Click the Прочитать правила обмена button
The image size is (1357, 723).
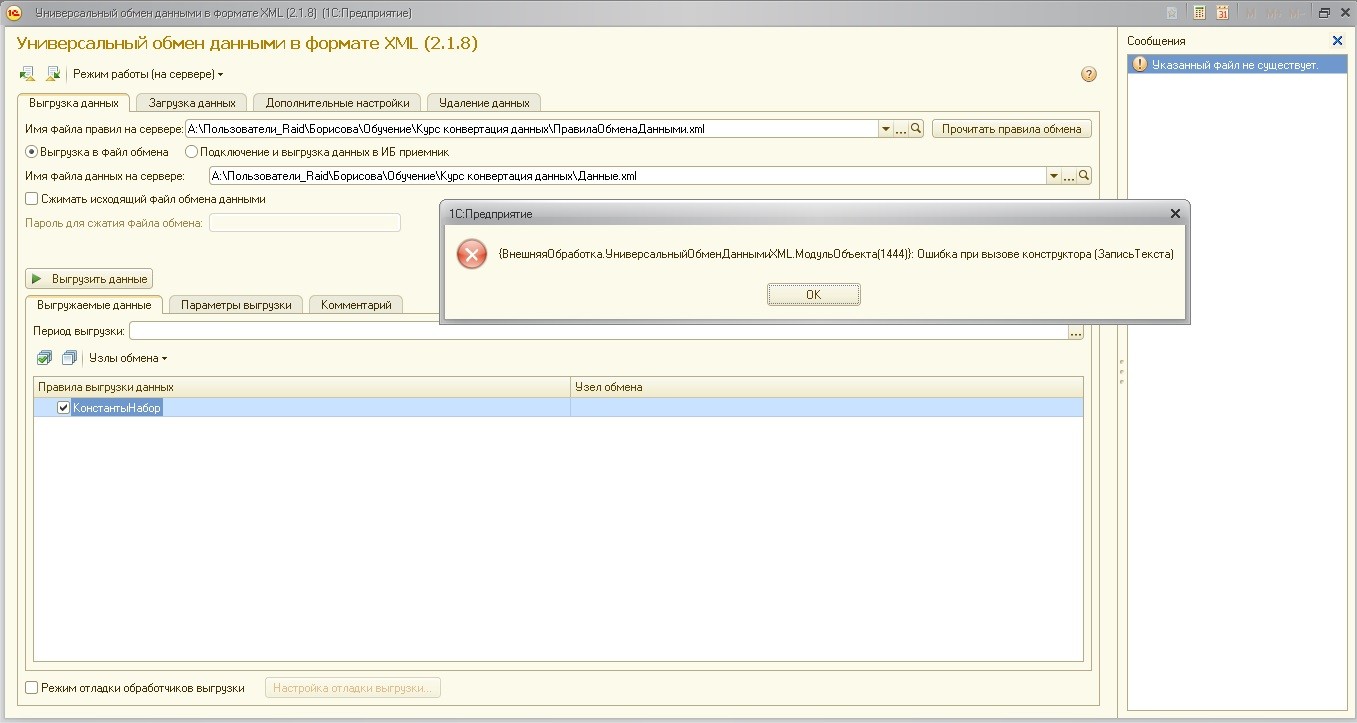tap(1012, 129)
